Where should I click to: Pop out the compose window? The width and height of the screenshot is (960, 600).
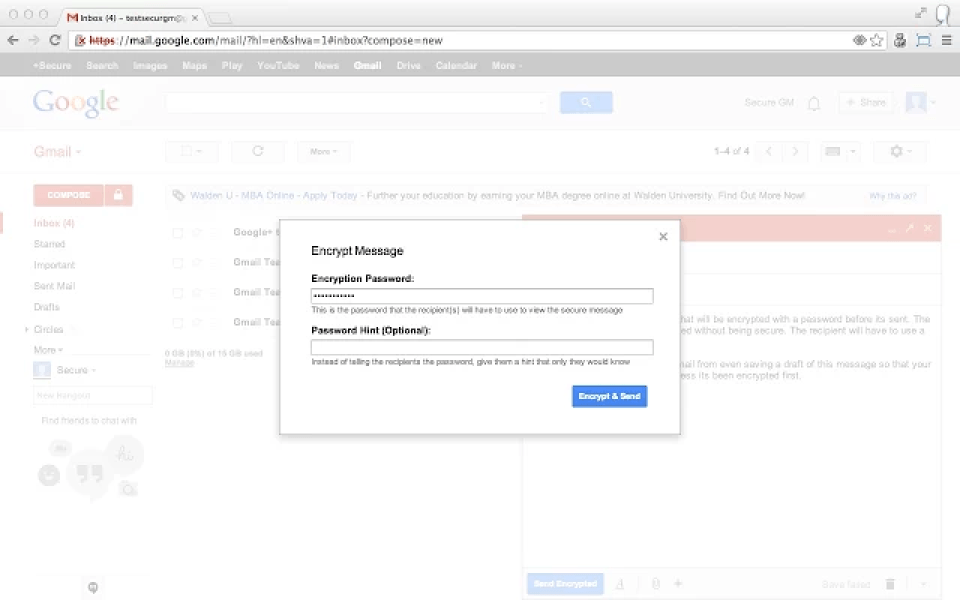(x=910, y=228)
